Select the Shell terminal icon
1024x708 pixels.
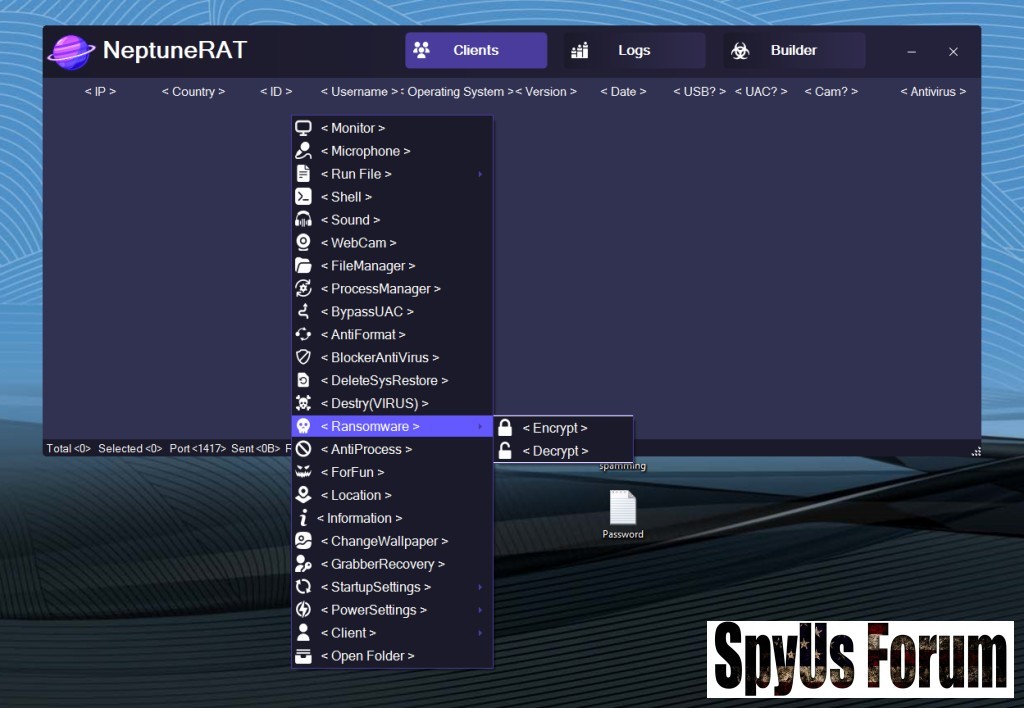pyautogui.click(x=303, y=197)
